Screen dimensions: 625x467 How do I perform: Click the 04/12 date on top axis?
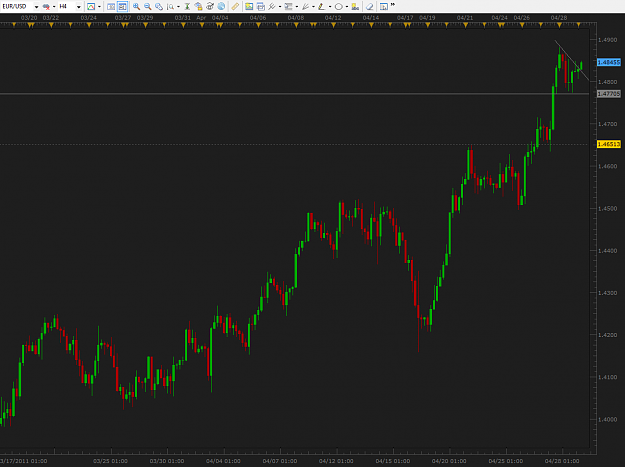coord(333,18)
